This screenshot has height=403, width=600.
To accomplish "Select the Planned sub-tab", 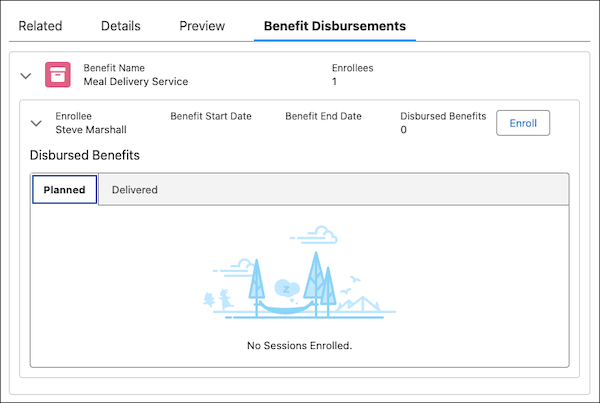I will pyautogui.click(x=64, y=189).
